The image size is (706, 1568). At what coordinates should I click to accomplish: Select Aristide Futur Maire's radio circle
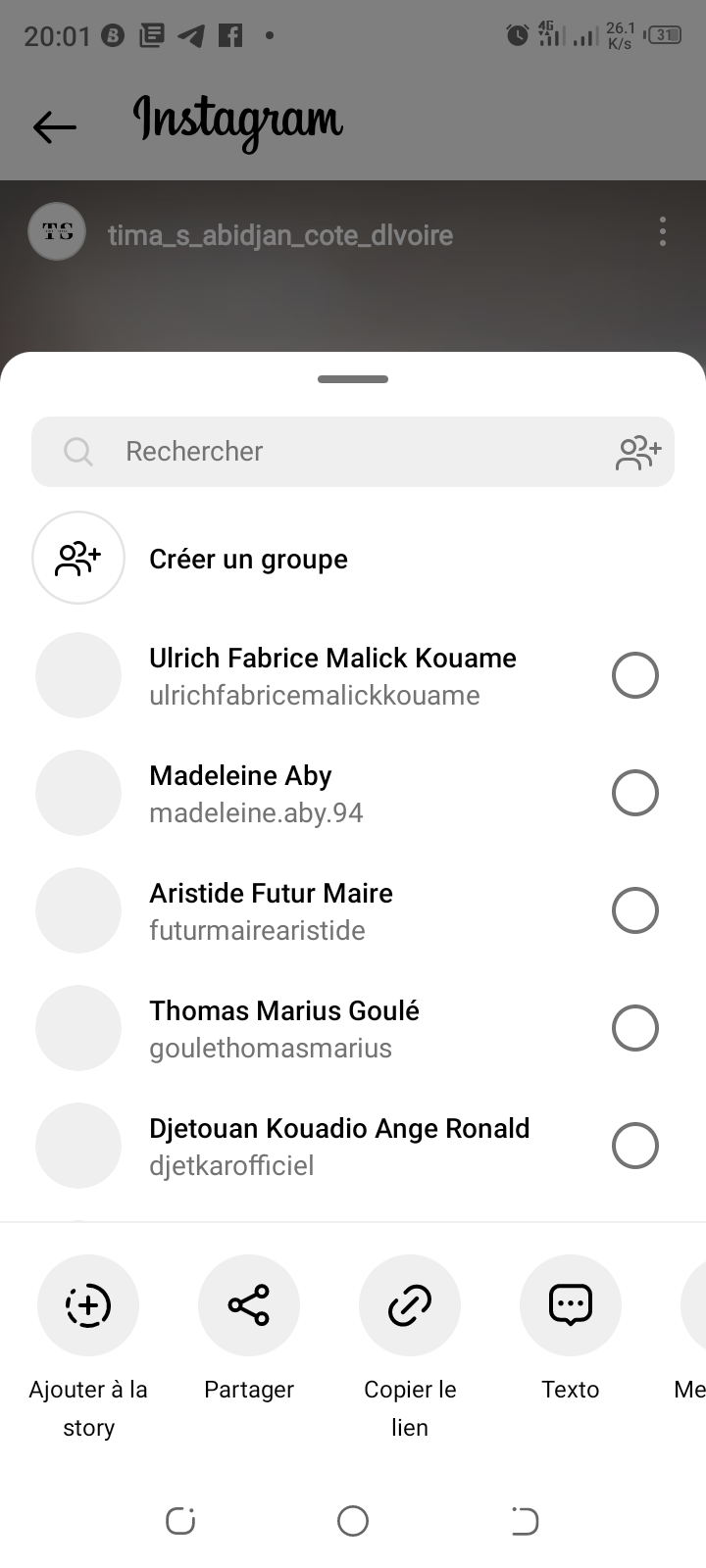635,910
